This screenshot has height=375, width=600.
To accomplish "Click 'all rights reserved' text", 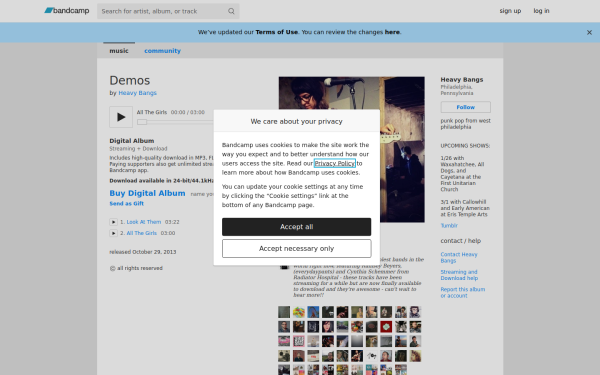I will tap(140, 268).
